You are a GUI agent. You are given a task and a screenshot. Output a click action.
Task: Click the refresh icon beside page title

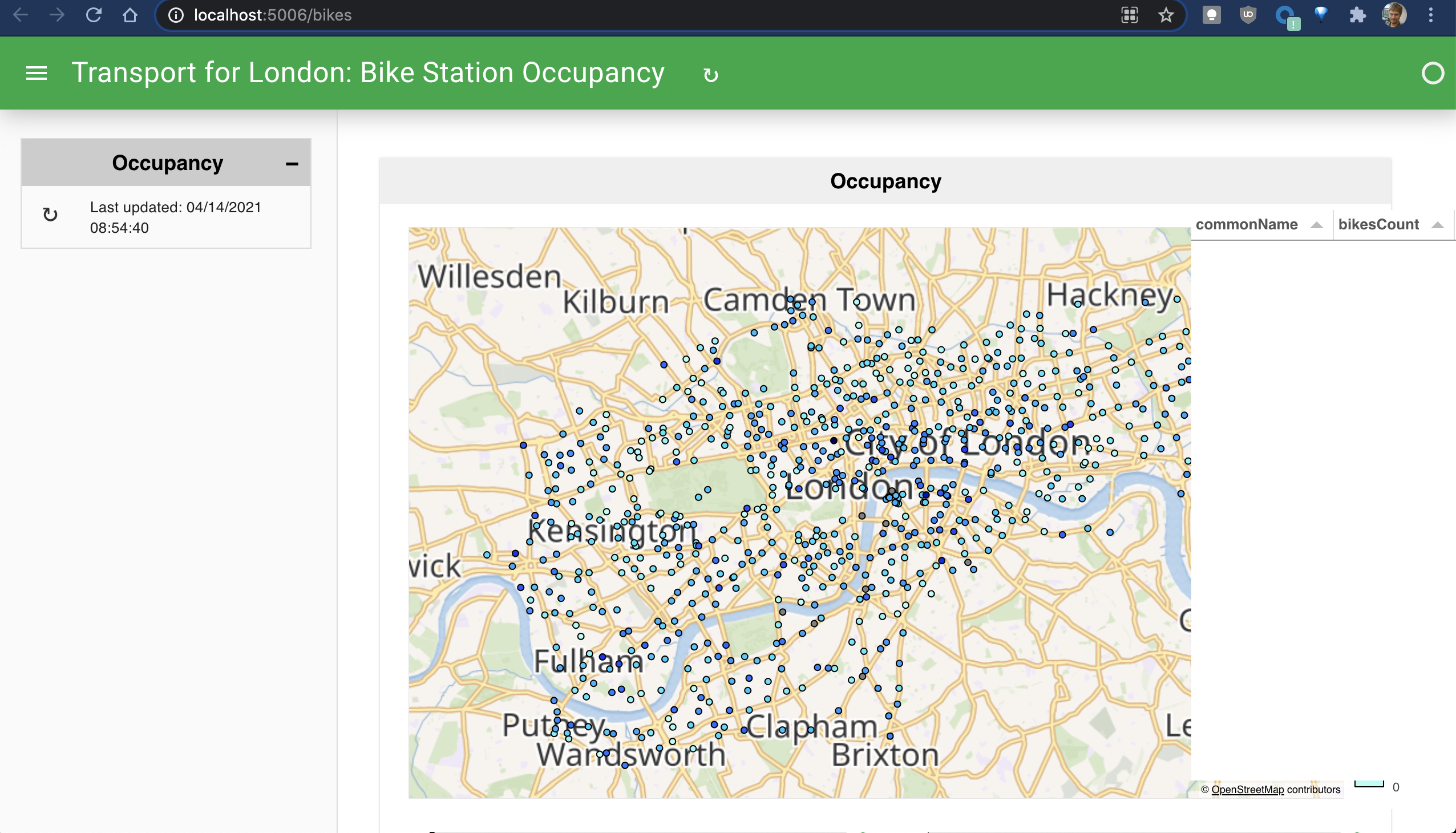click(x=710, y=75)
